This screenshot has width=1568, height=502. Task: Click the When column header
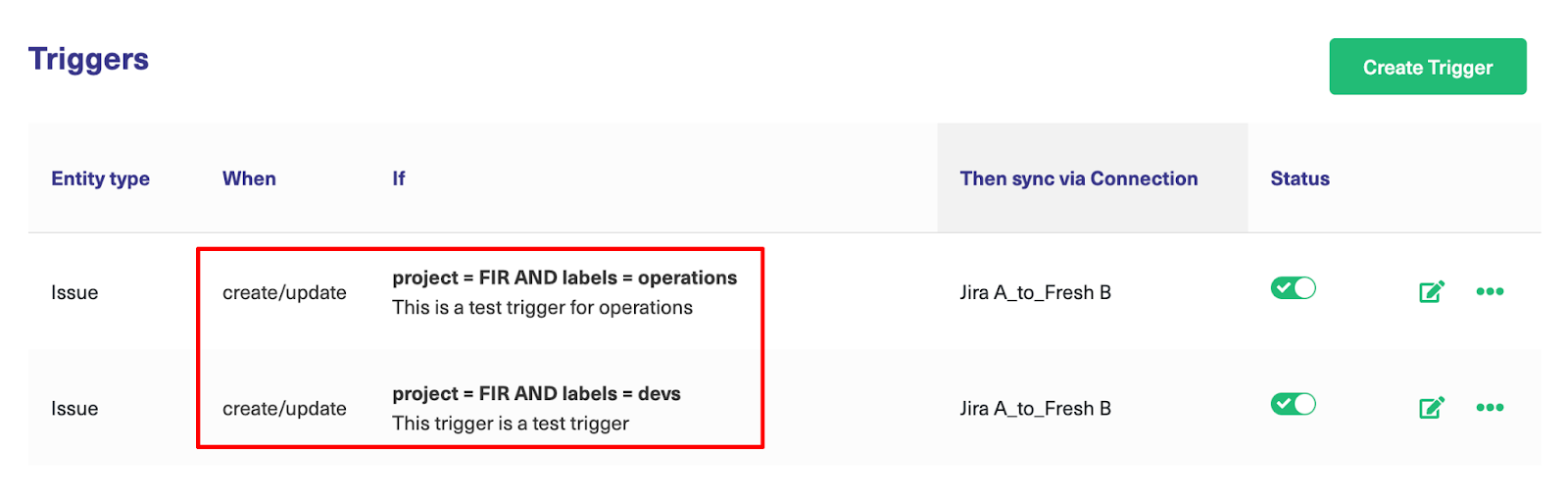coord(249,178)
